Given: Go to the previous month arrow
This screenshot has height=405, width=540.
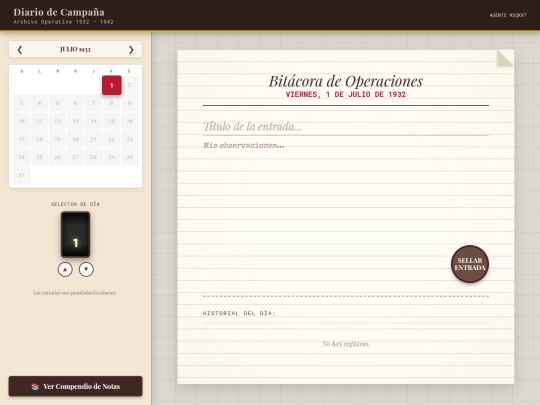Looking at the screenshot, I should coord(20,50).
